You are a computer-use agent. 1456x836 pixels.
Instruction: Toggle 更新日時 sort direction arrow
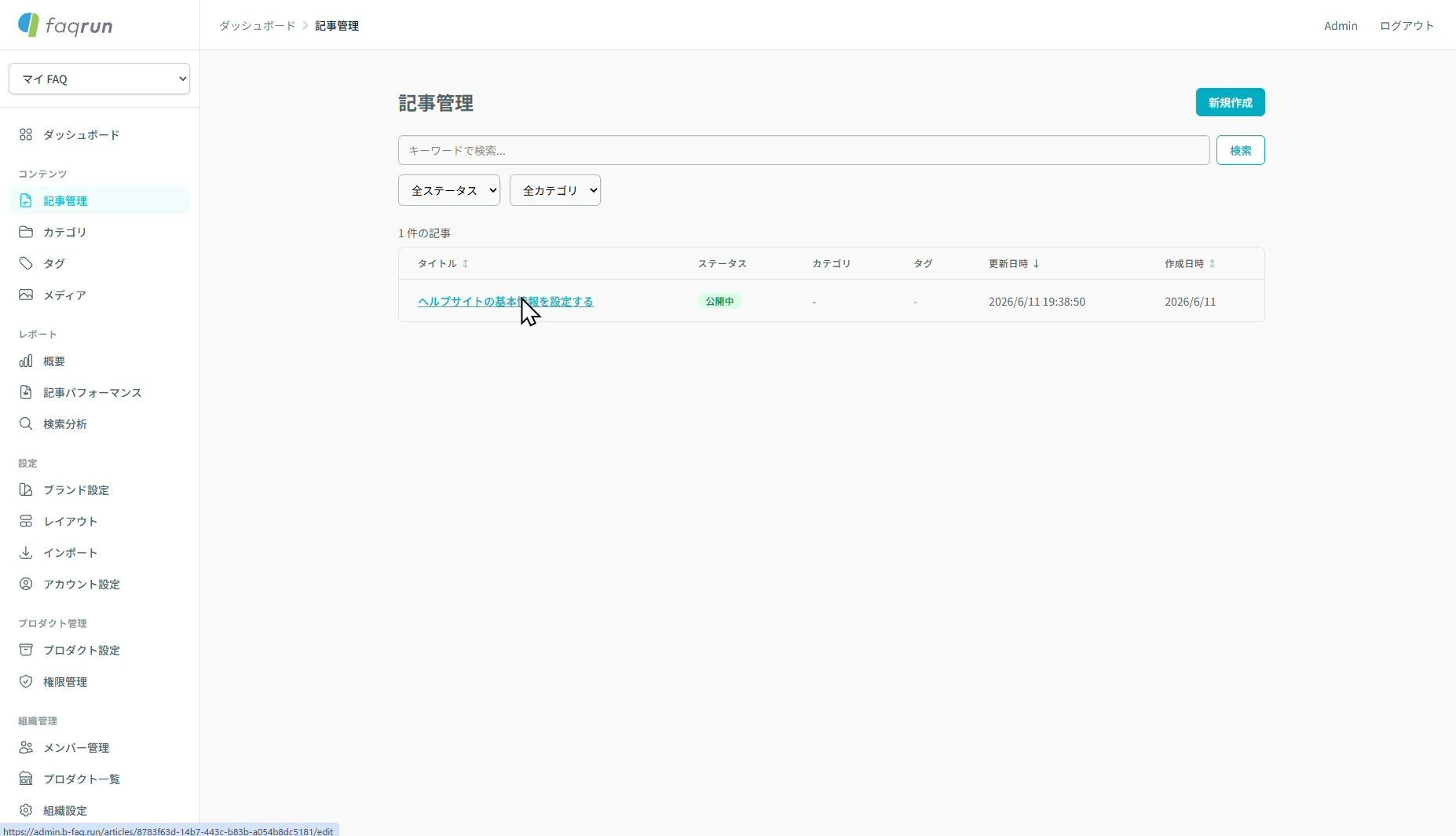coord(1036,263)
